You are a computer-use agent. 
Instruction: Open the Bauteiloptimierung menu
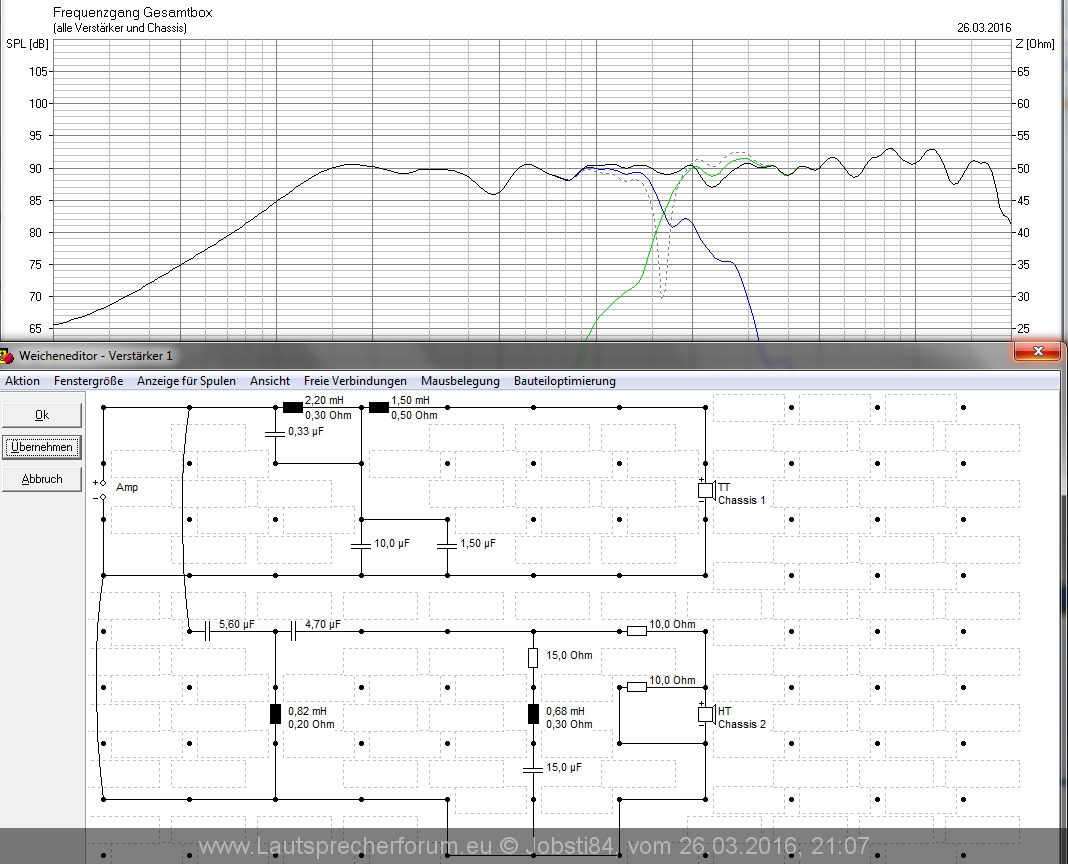(564, 381)
